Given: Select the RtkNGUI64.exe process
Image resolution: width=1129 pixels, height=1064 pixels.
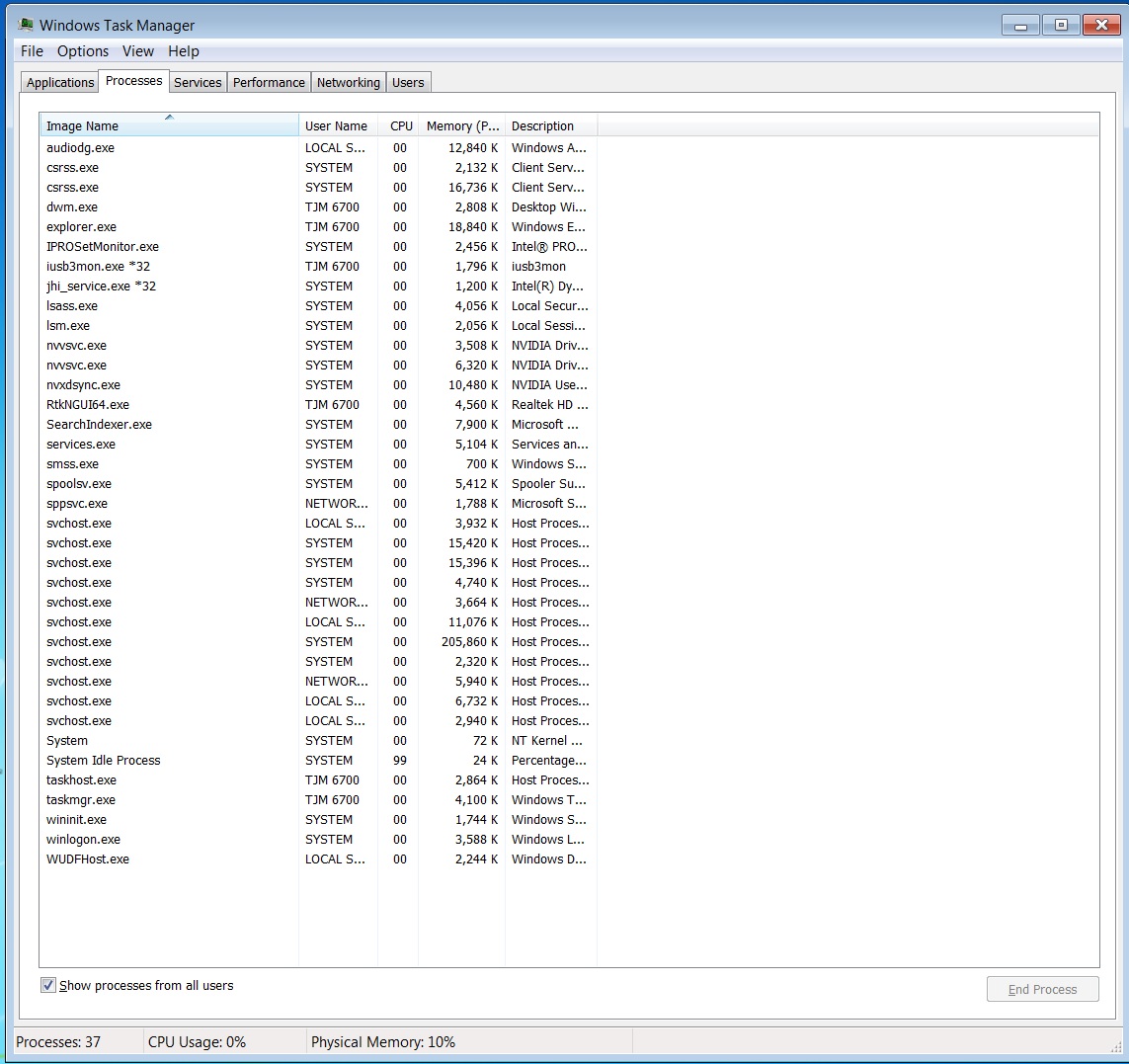Looking at the screenshot, I should click(318, 405).
